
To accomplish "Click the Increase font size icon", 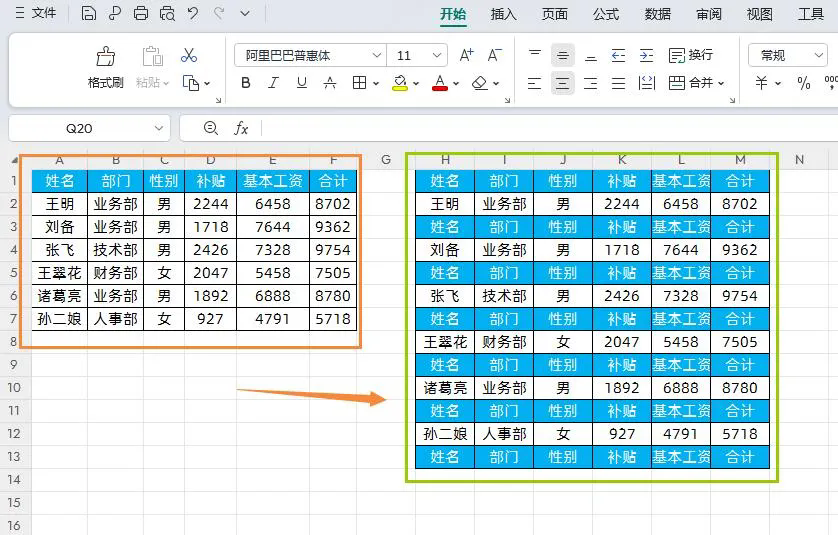I will (x=466, y=55).
